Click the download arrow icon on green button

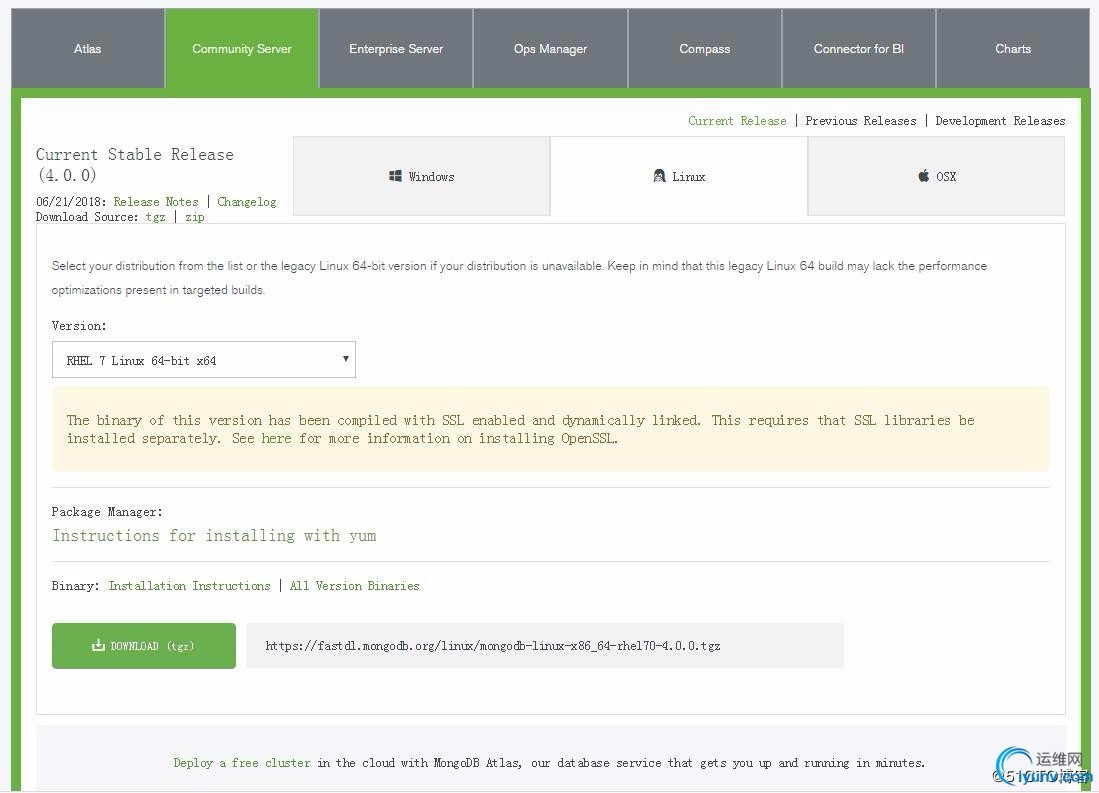coord(98,645)
